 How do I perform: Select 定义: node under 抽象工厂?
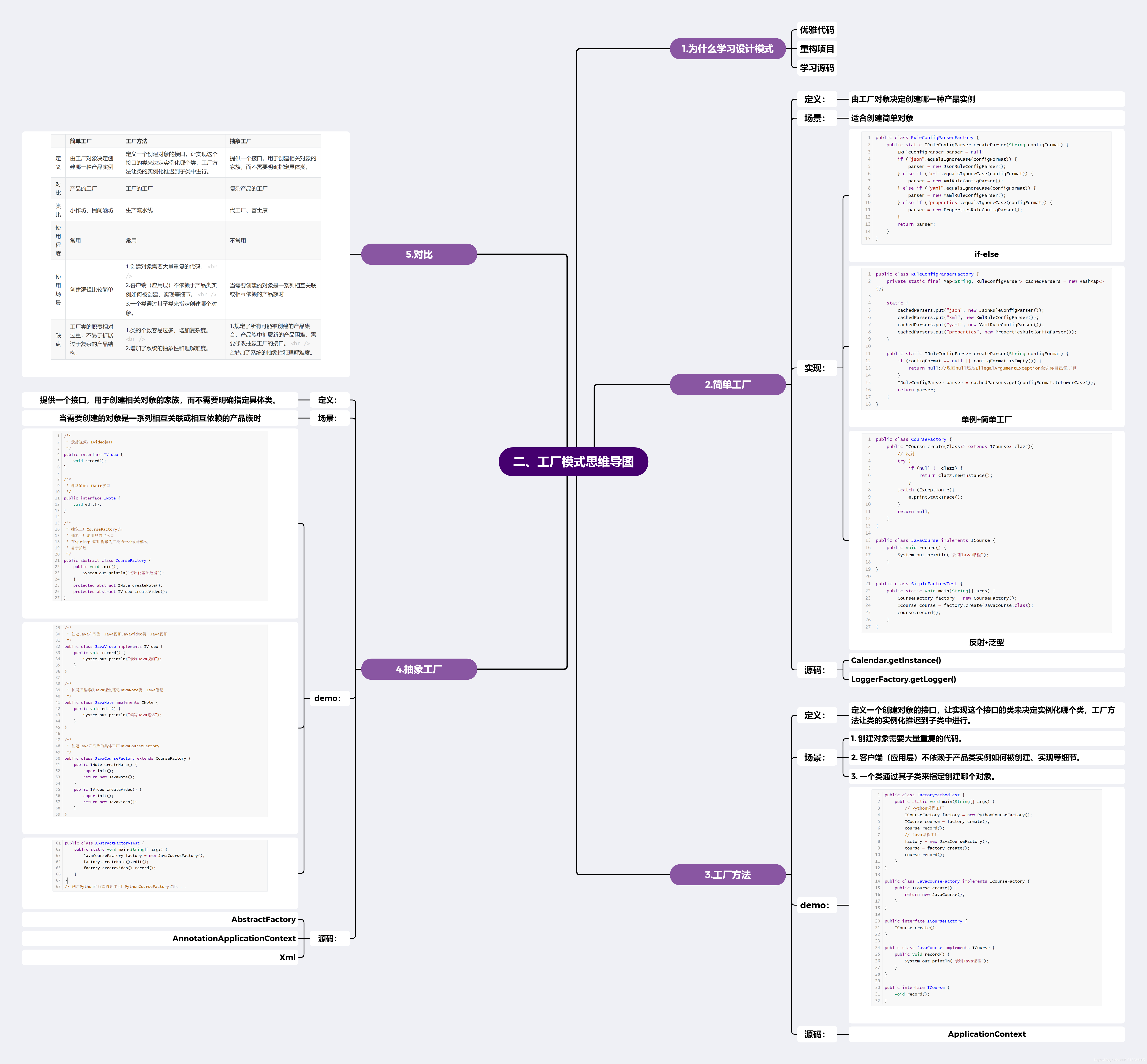[329, 400]
